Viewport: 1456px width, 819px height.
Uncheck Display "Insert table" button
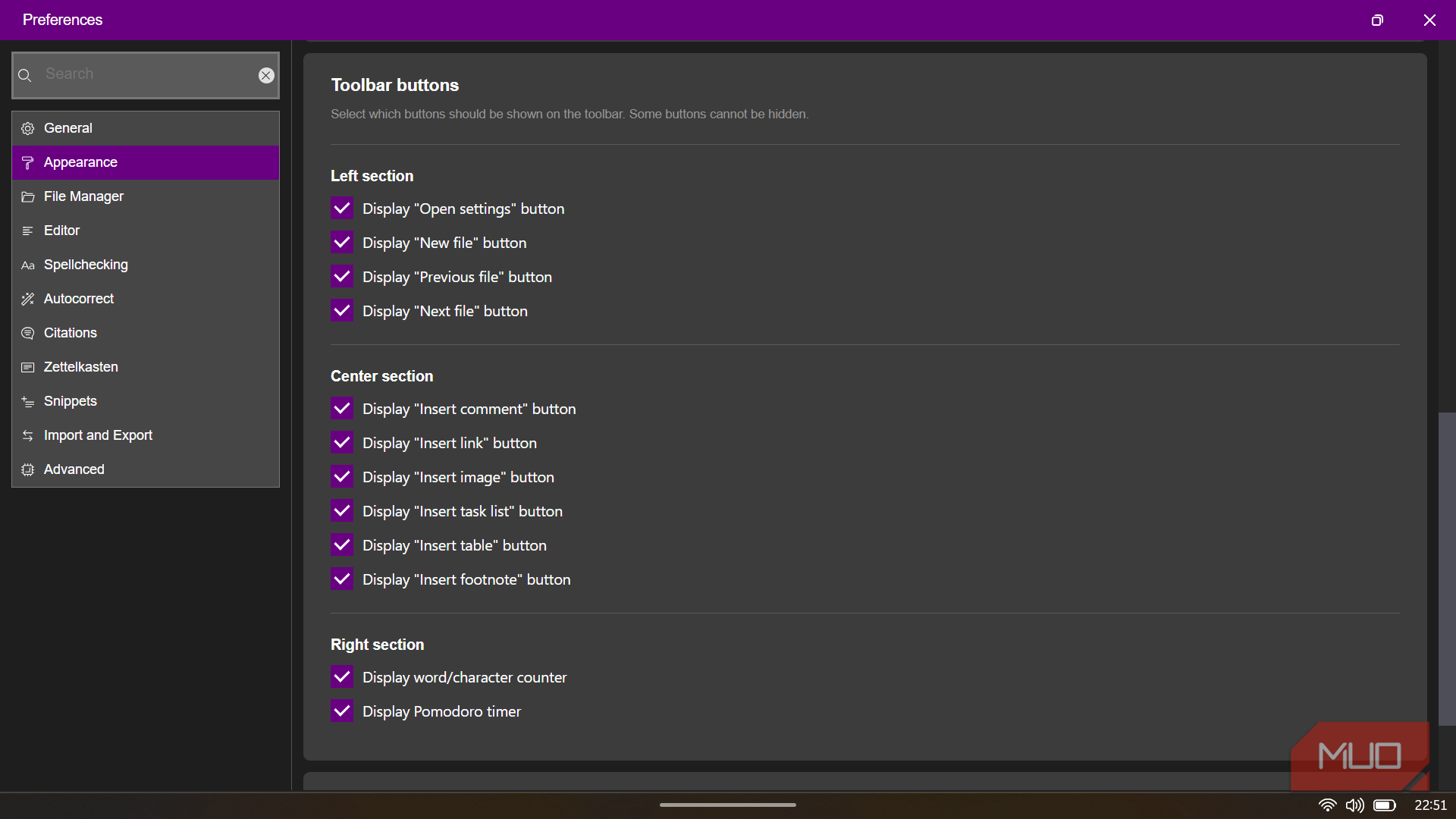click(x=342, y=545)
